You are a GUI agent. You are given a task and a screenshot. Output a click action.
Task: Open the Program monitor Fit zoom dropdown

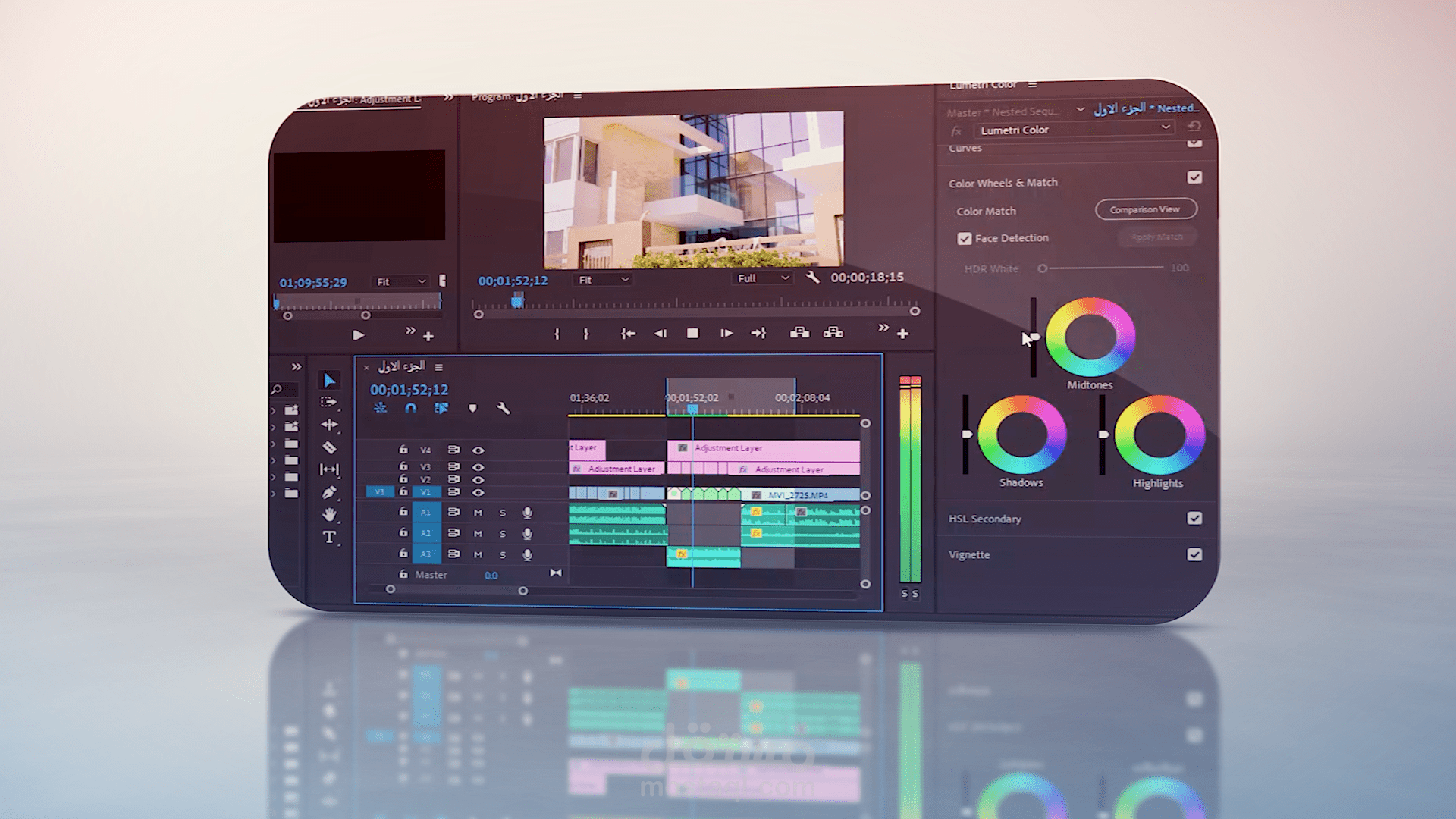603,279
